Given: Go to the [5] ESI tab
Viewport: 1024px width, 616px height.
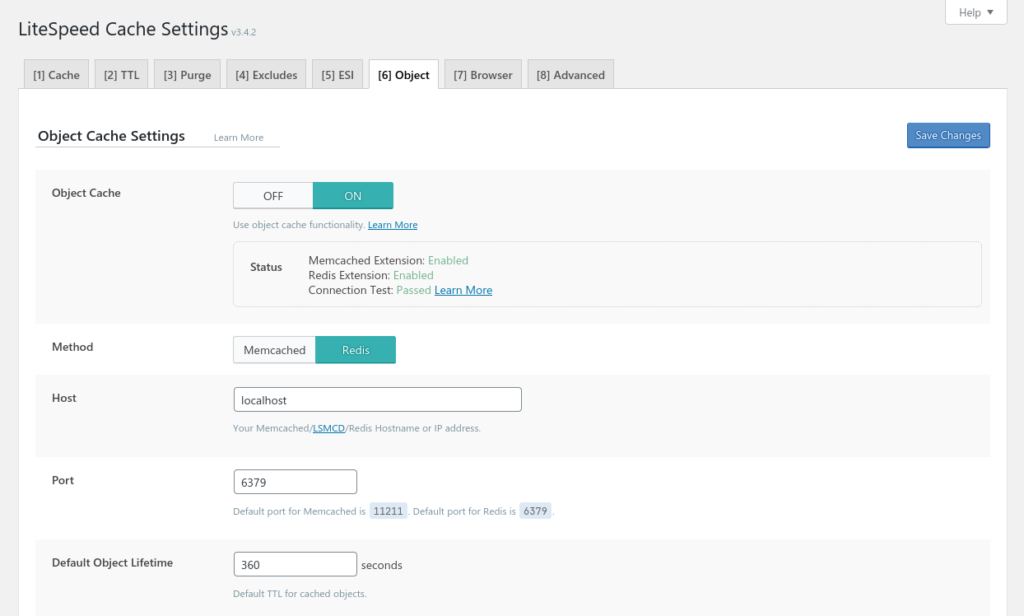Looking at the screenshot, I should pos(338,74).
